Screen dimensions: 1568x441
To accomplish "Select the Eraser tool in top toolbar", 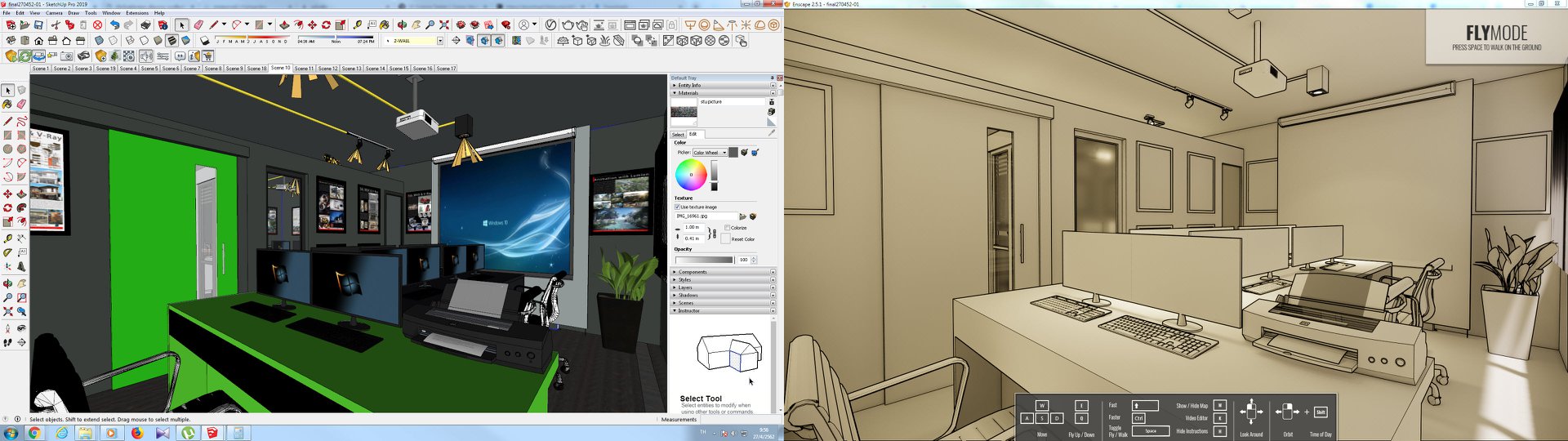I will coord(198,25).
